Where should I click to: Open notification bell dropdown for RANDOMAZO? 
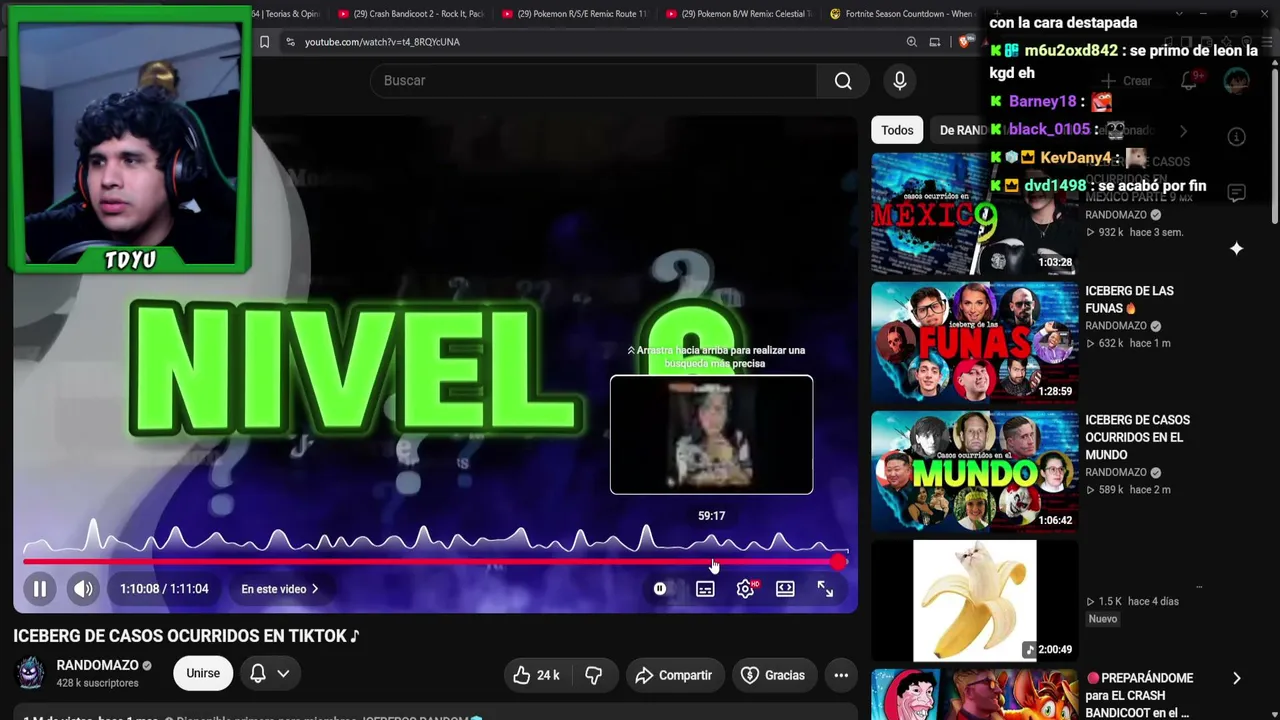point(270,673)
